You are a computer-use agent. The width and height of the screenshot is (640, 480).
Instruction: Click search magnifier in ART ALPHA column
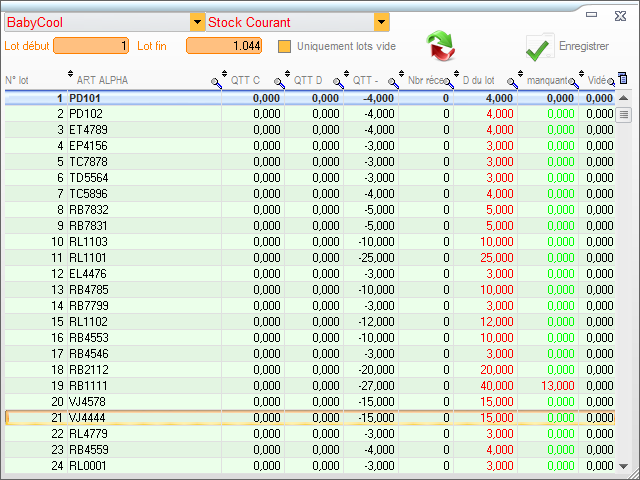[x=216, y=83]
